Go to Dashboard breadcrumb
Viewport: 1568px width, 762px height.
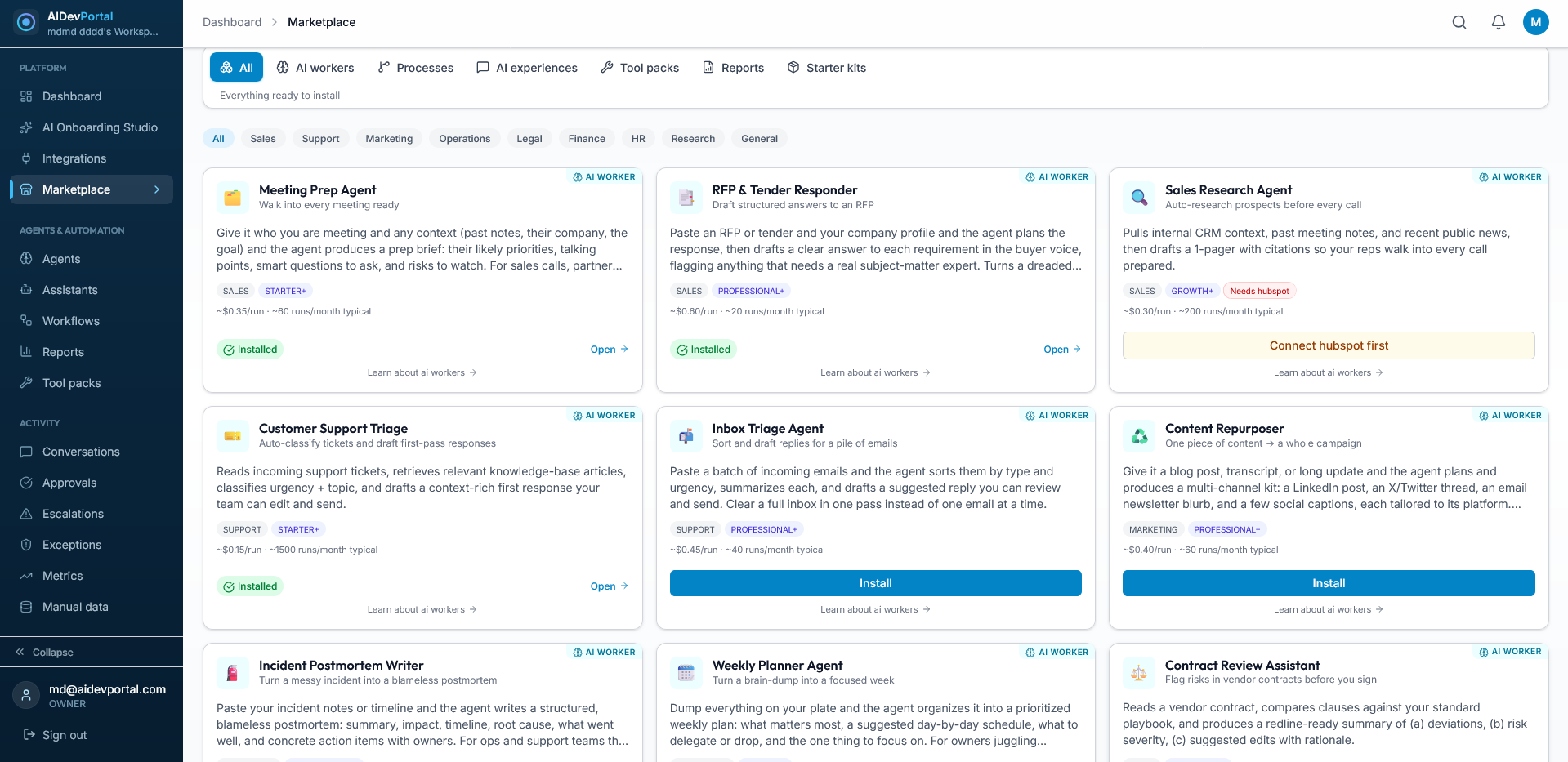click(232, 22)
